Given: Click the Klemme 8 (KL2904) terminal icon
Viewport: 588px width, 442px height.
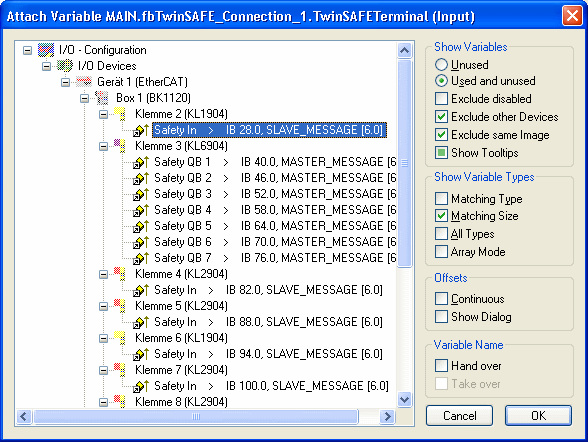Looking at the screenshot, I should (119, 402).
